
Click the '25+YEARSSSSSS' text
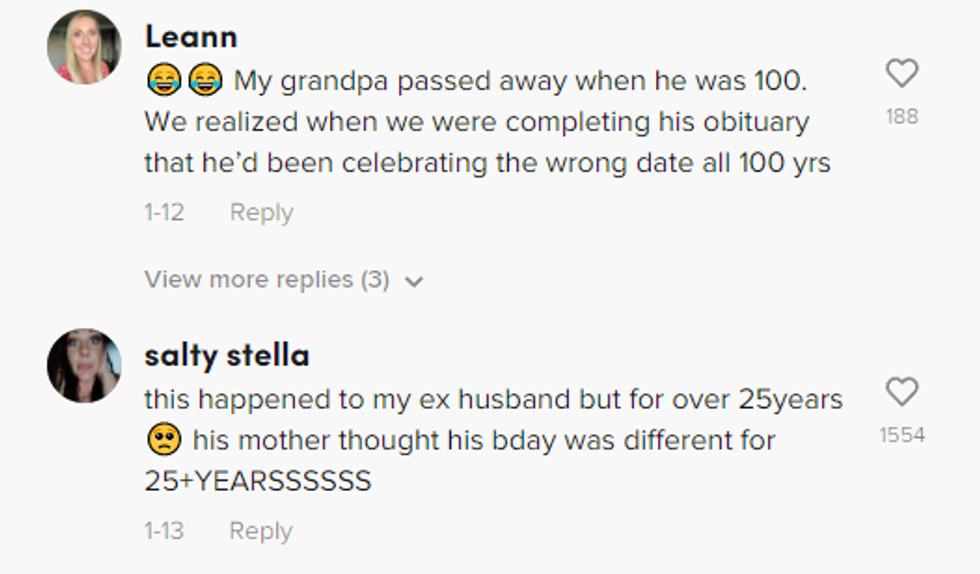257,481
